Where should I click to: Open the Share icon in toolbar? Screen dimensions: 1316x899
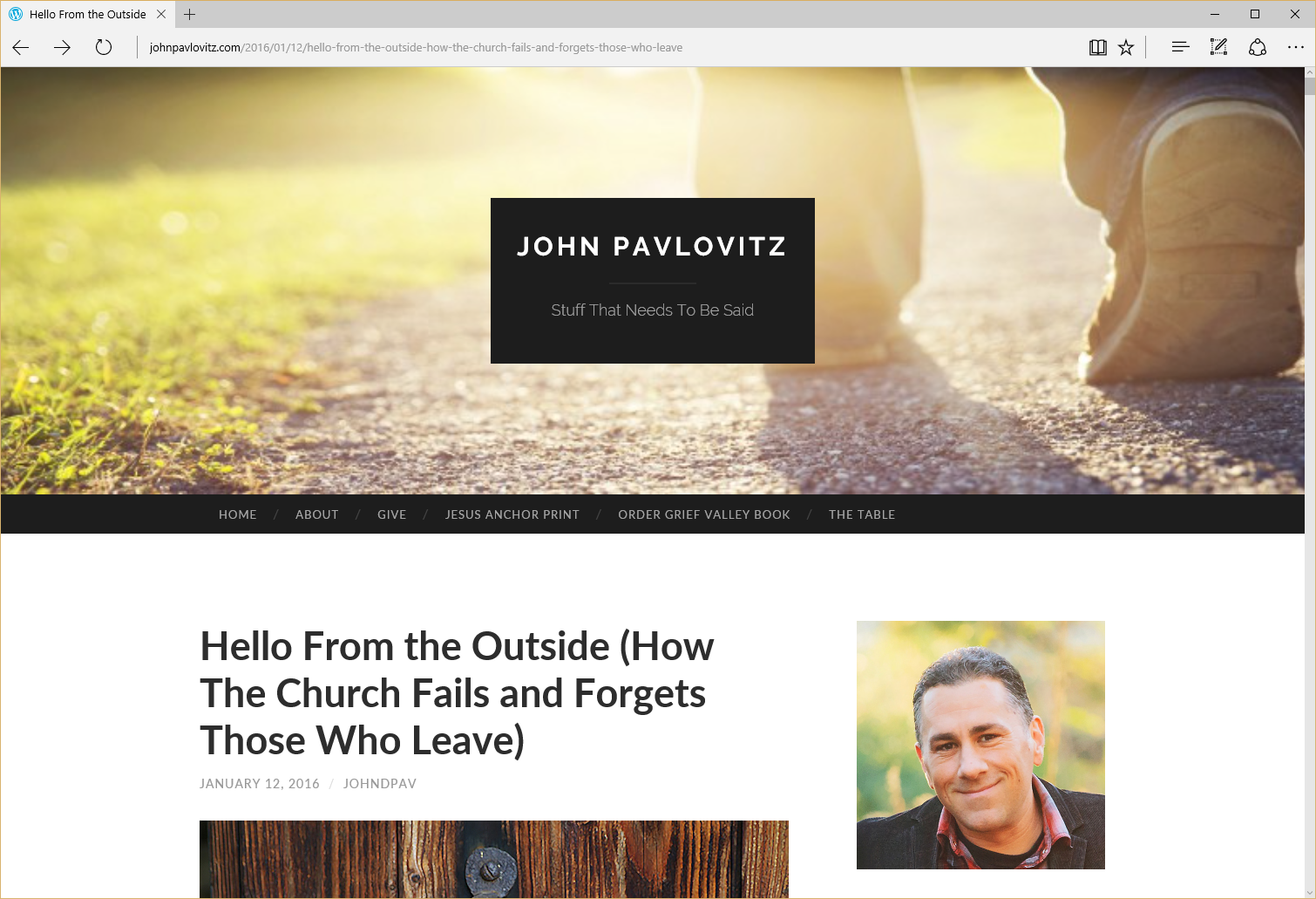(1258, 47)
